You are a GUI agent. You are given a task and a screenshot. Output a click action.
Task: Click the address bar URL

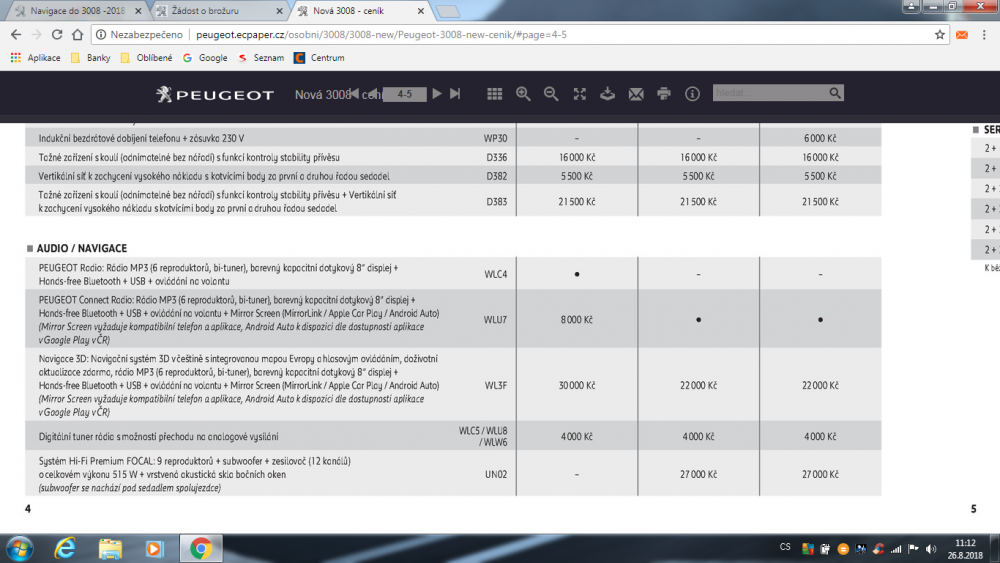tap(381, 34)
